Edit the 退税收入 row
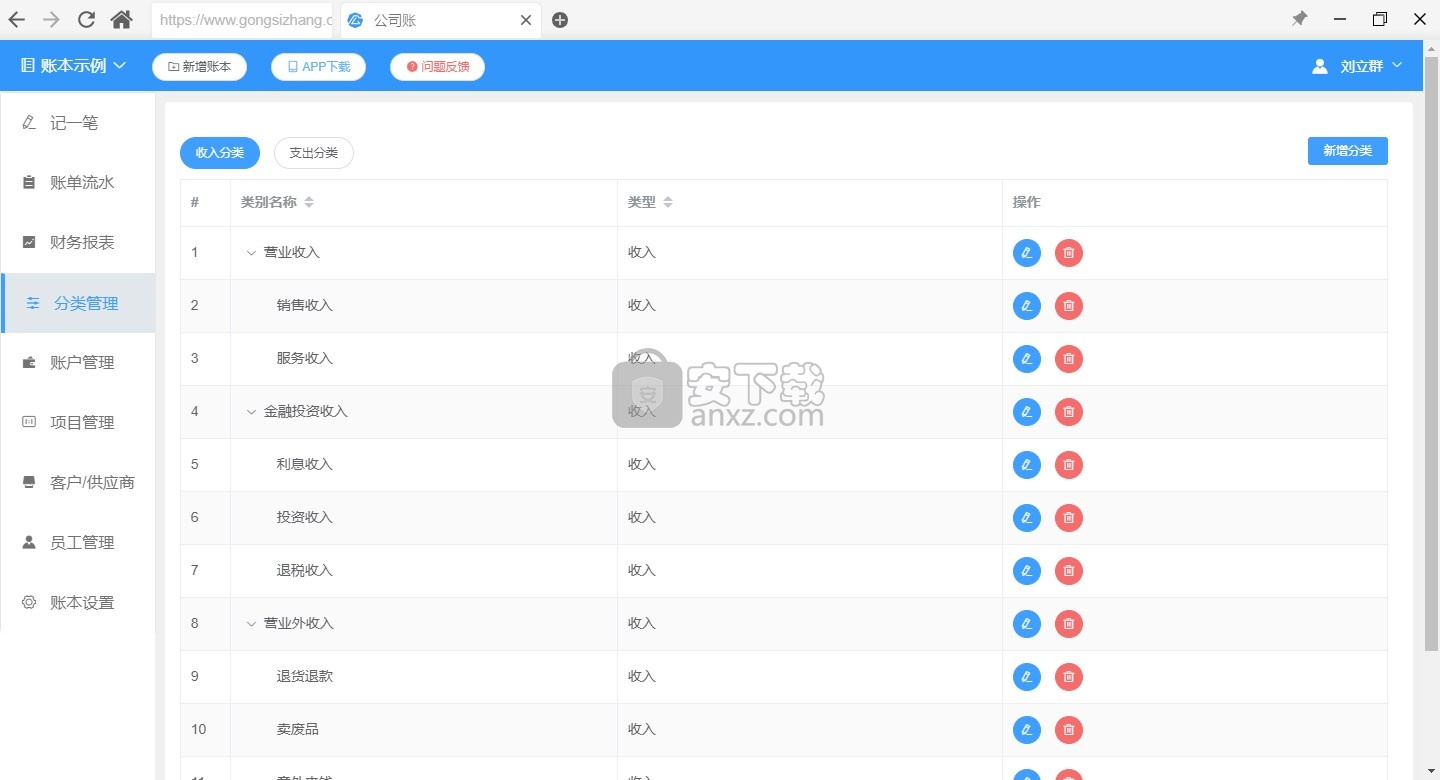The width and height of the screenshot is (1440, 780). point(1027,571)
